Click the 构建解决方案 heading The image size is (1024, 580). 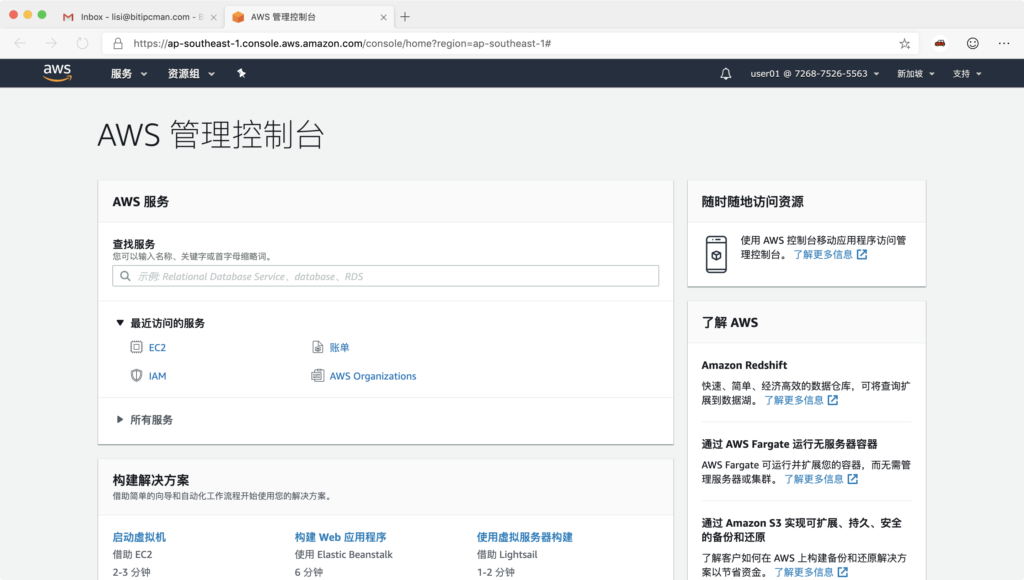coord(151,480)
